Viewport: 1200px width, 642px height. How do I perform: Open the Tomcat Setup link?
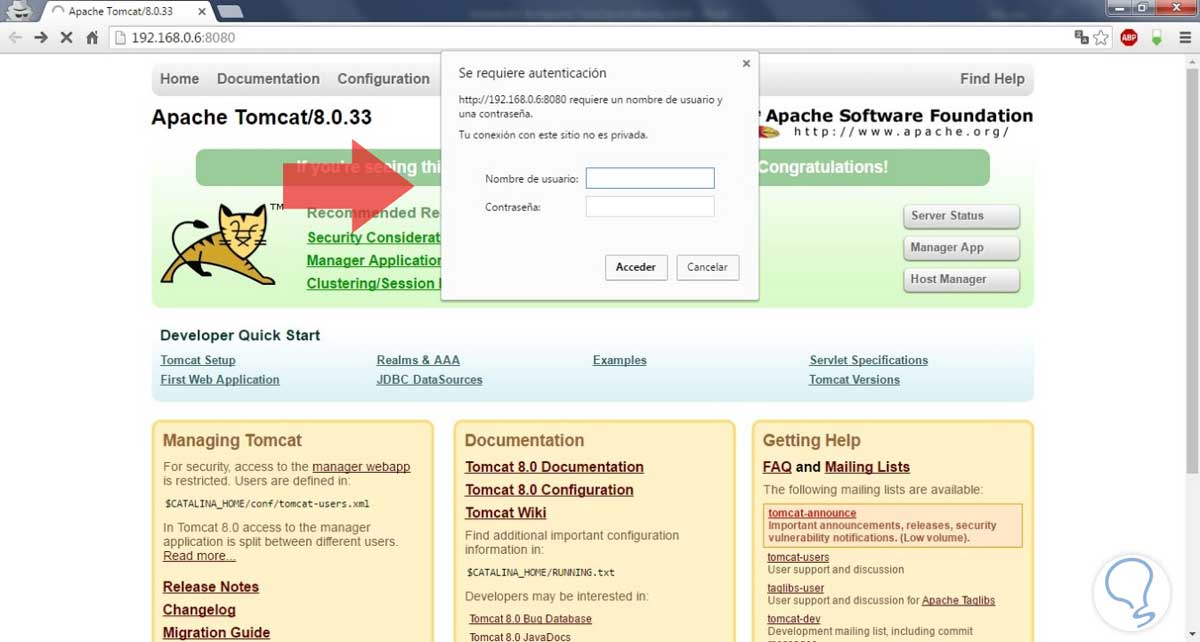198,360
